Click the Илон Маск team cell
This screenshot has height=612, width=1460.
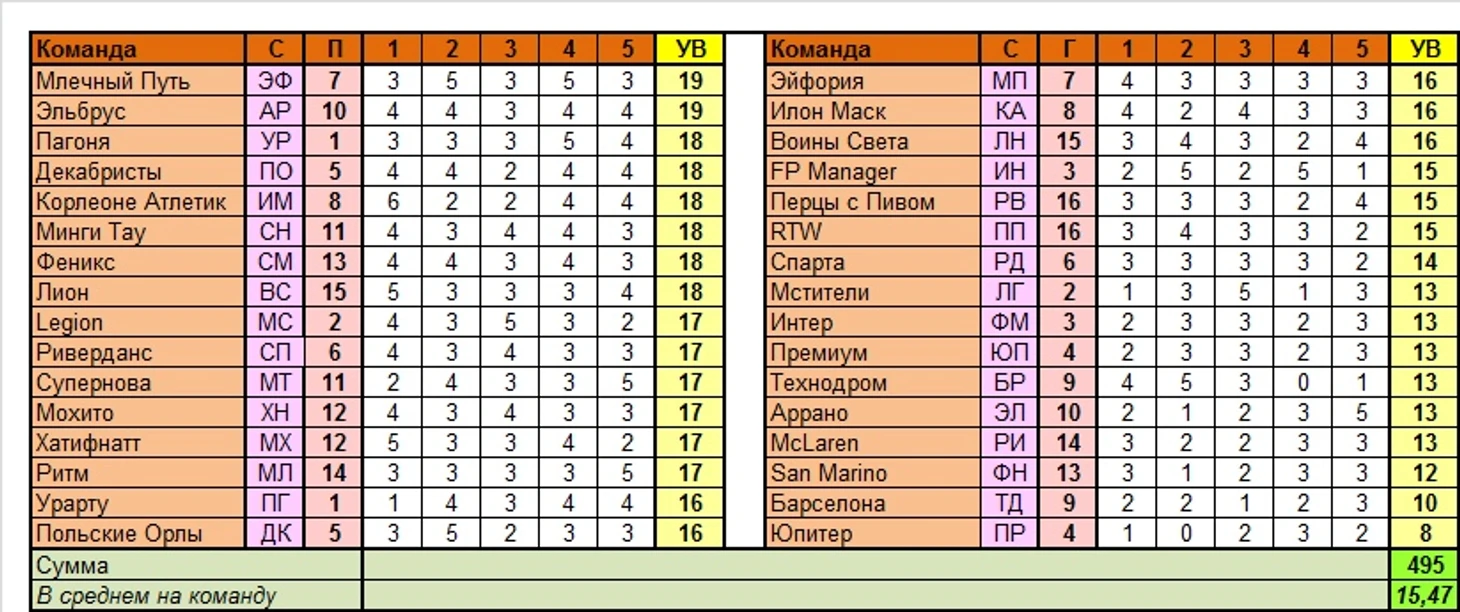[873, 111]
